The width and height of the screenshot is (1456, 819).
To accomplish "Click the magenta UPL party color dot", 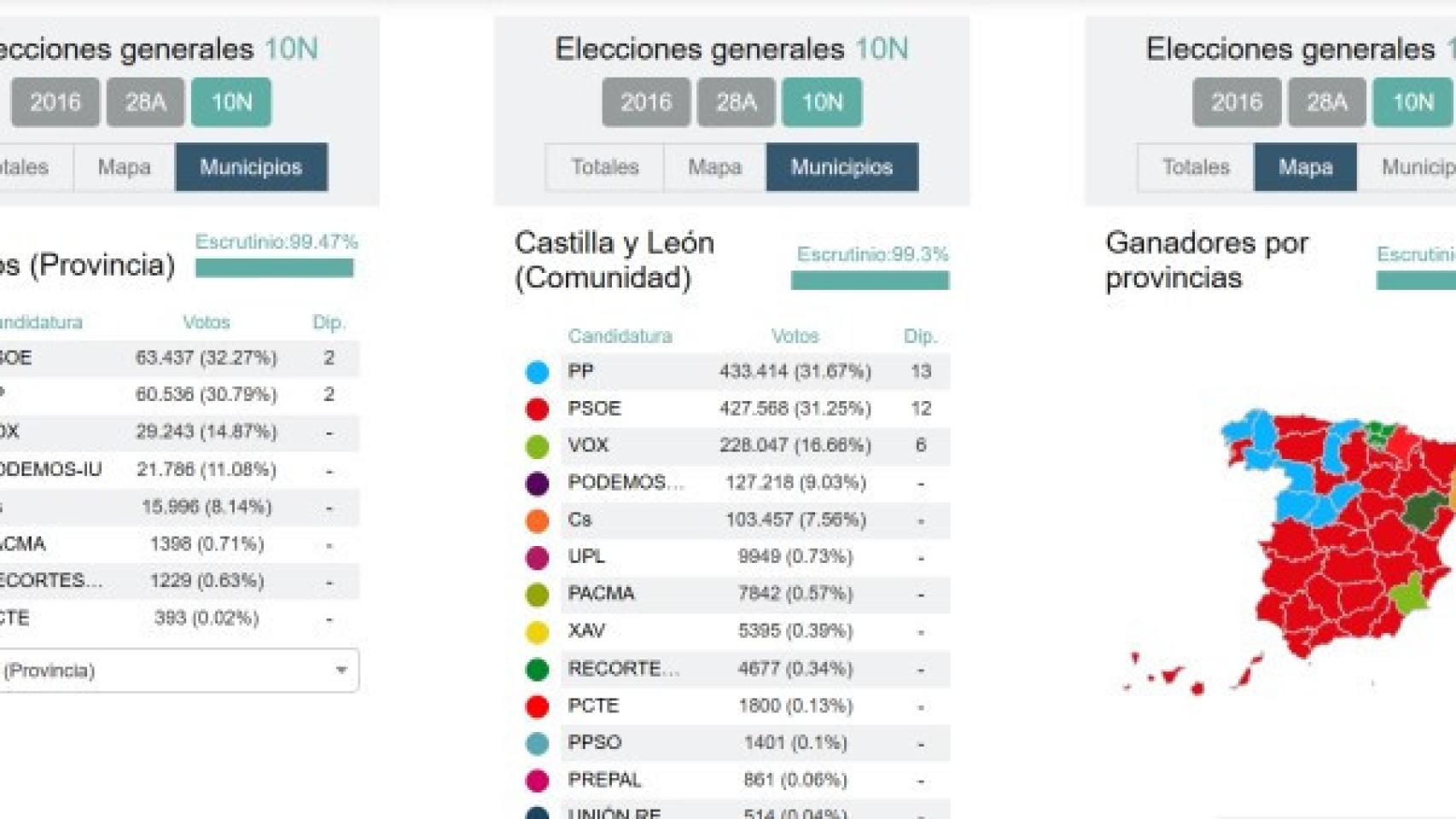I will click(x=537, y=558).
